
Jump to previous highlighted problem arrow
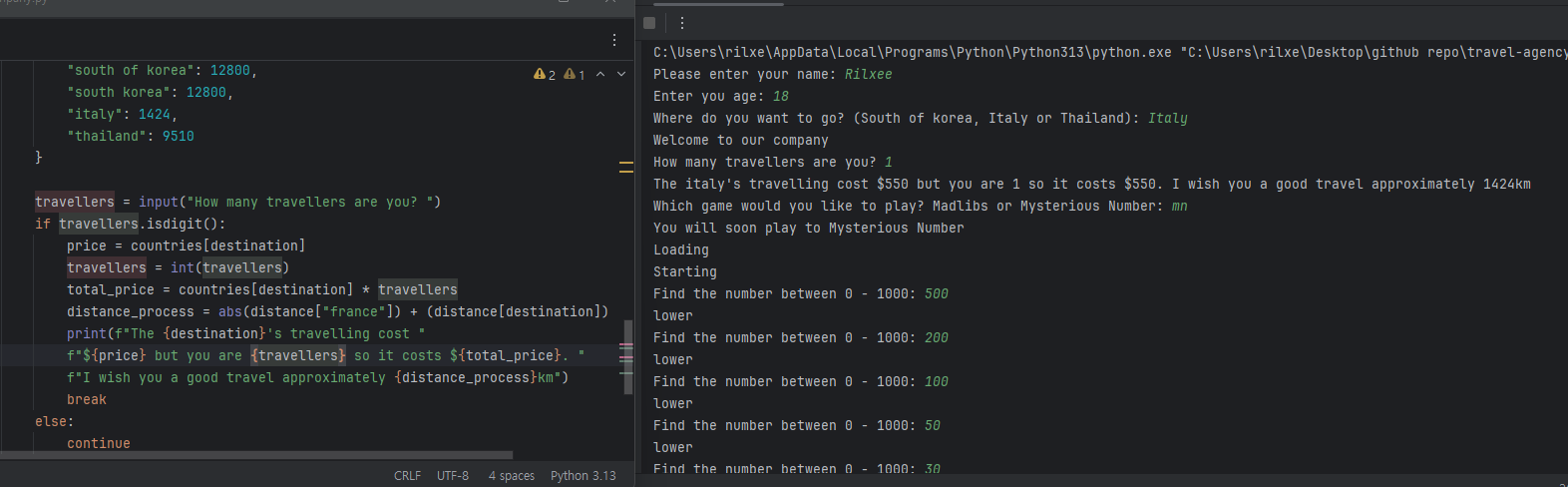(600, 75)
